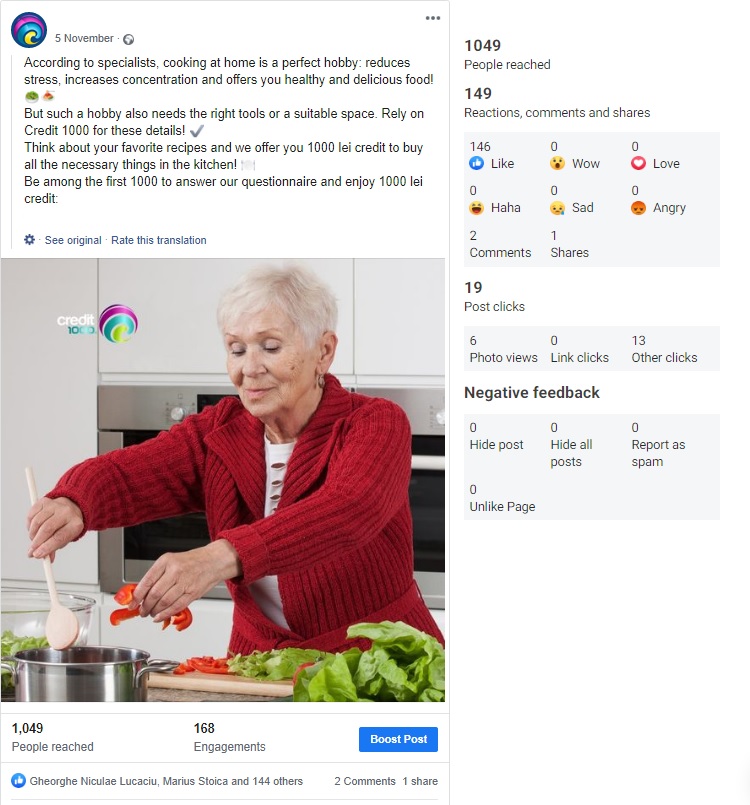Click the Love heart reaction icon

[x=638, y=163]
